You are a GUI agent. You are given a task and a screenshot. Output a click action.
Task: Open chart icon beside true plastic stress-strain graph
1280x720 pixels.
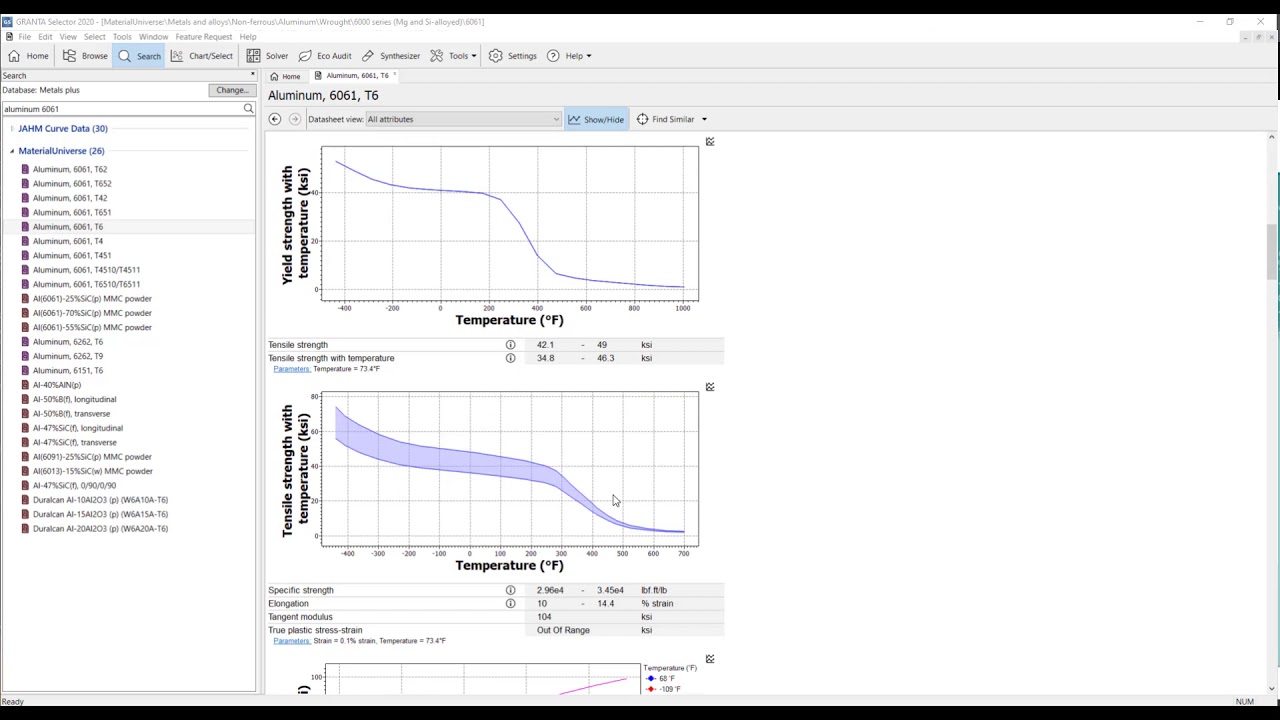(710, 659)
